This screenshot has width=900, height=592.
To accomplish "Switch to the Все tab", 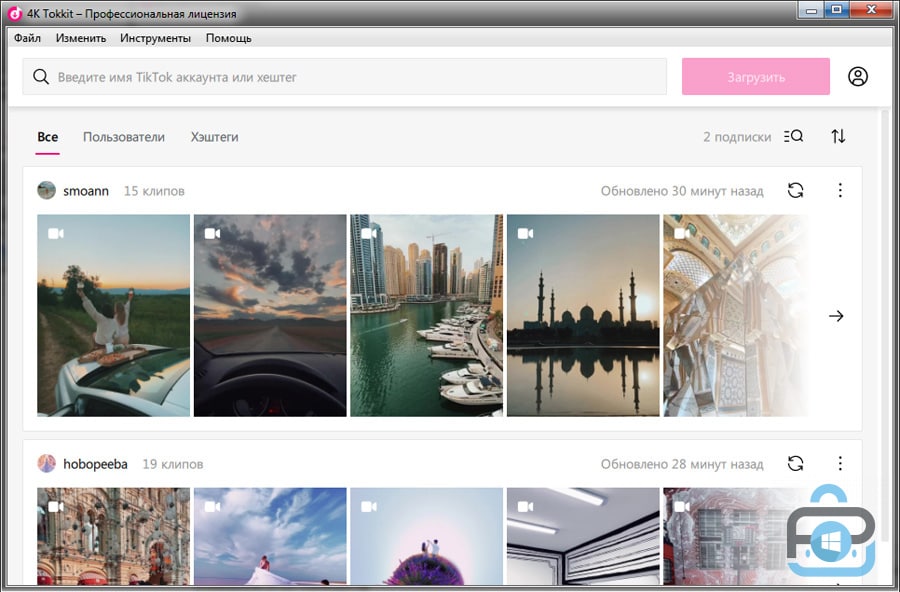I will tap(48, 137).
